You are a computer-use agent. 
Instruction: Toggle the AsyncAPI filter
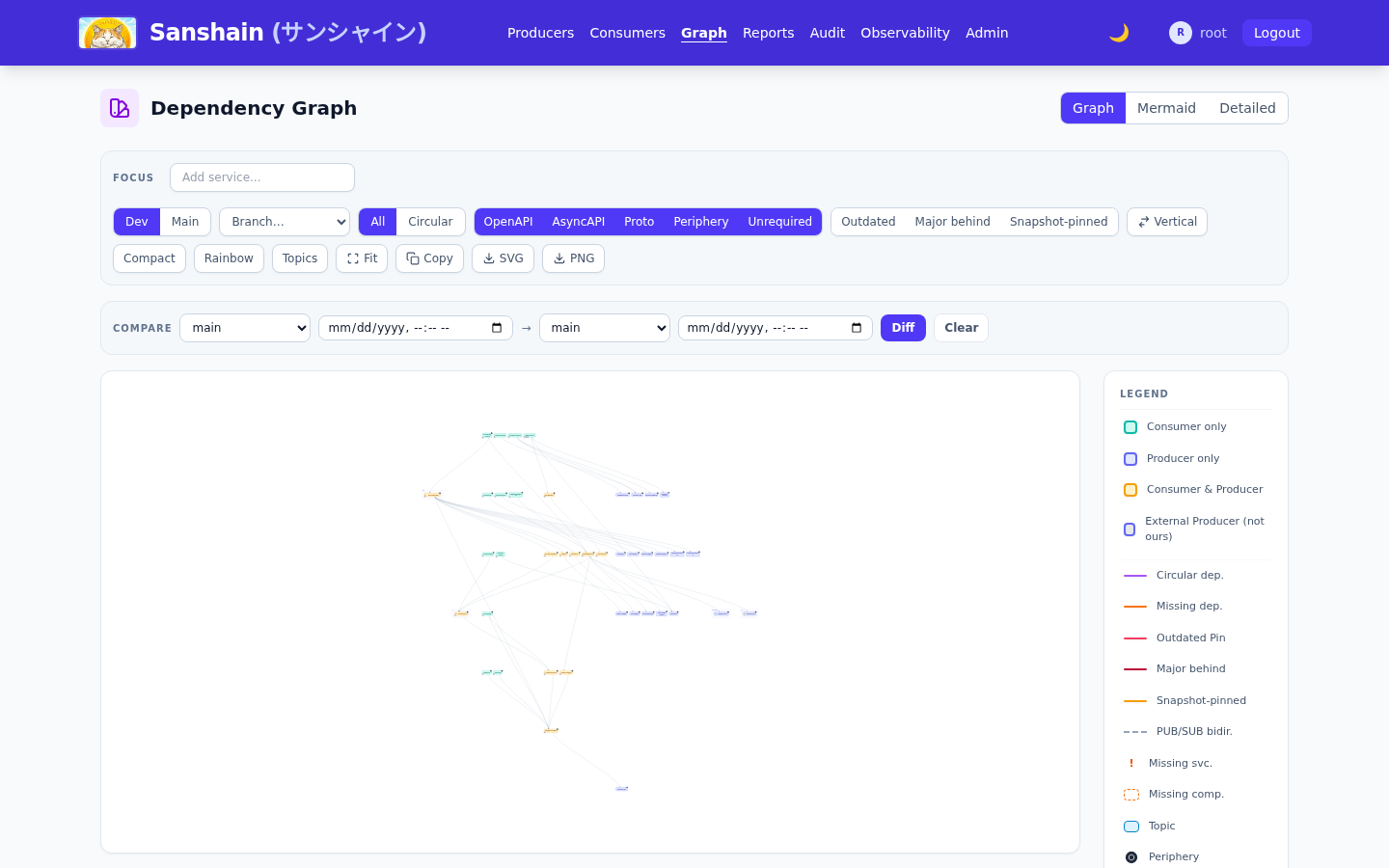tap(579, 222)
